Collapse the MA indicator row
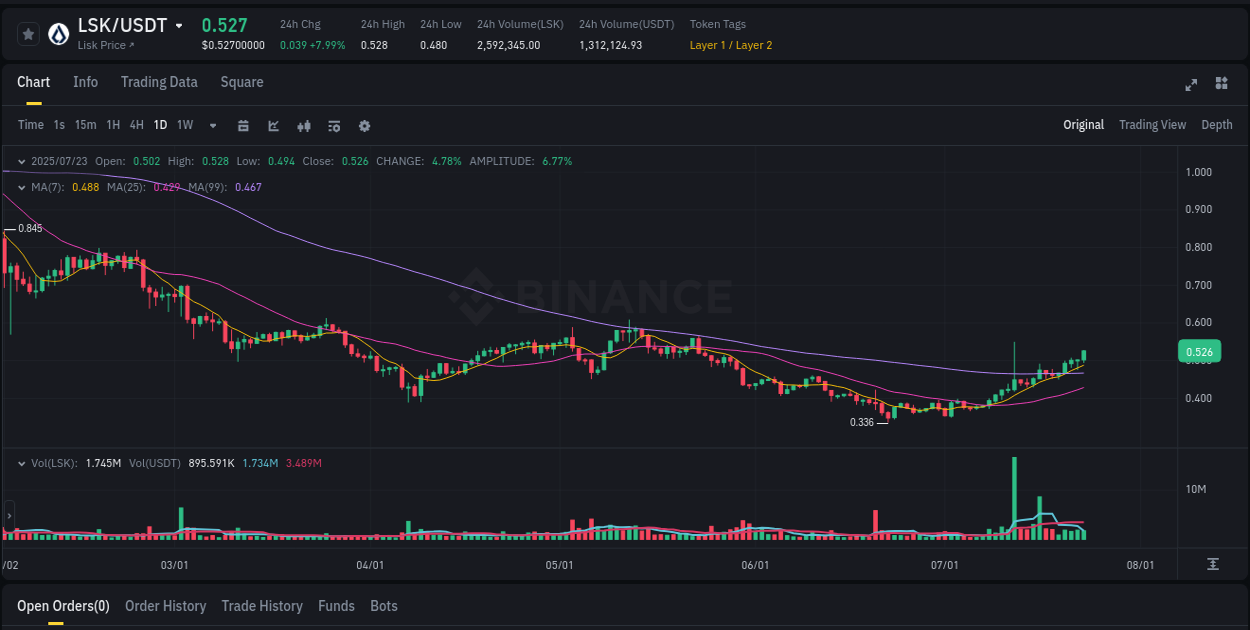This screenshot has width=1250, height=630. (21, 187)
